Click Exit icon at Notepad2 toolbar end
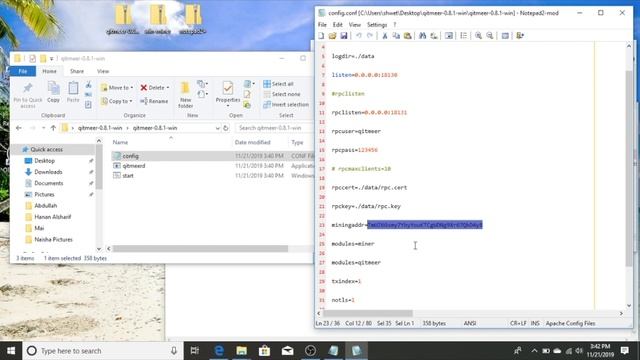The image size is (640, 360). click(520, 36)
